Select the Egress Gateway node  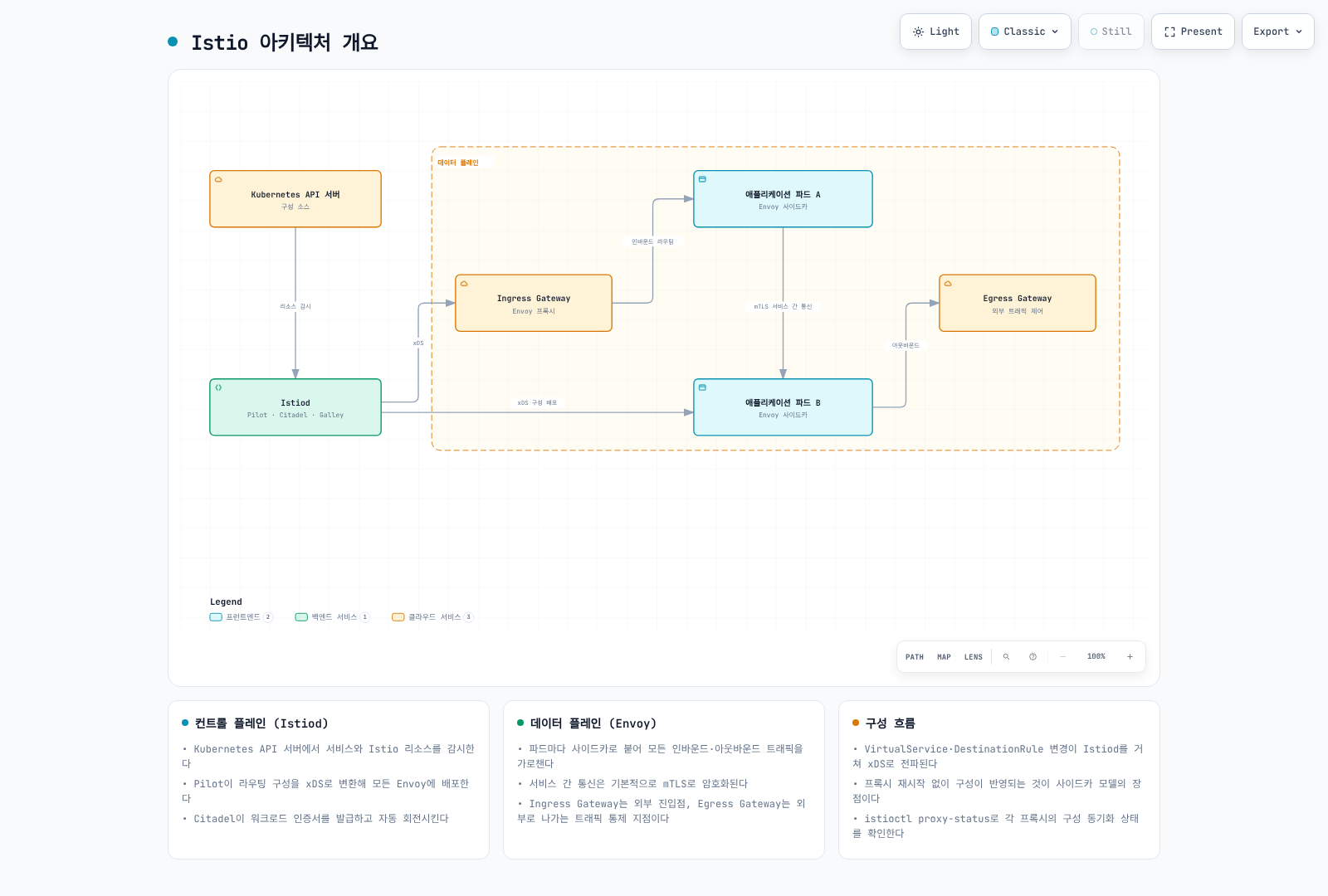click(1018, 303)
